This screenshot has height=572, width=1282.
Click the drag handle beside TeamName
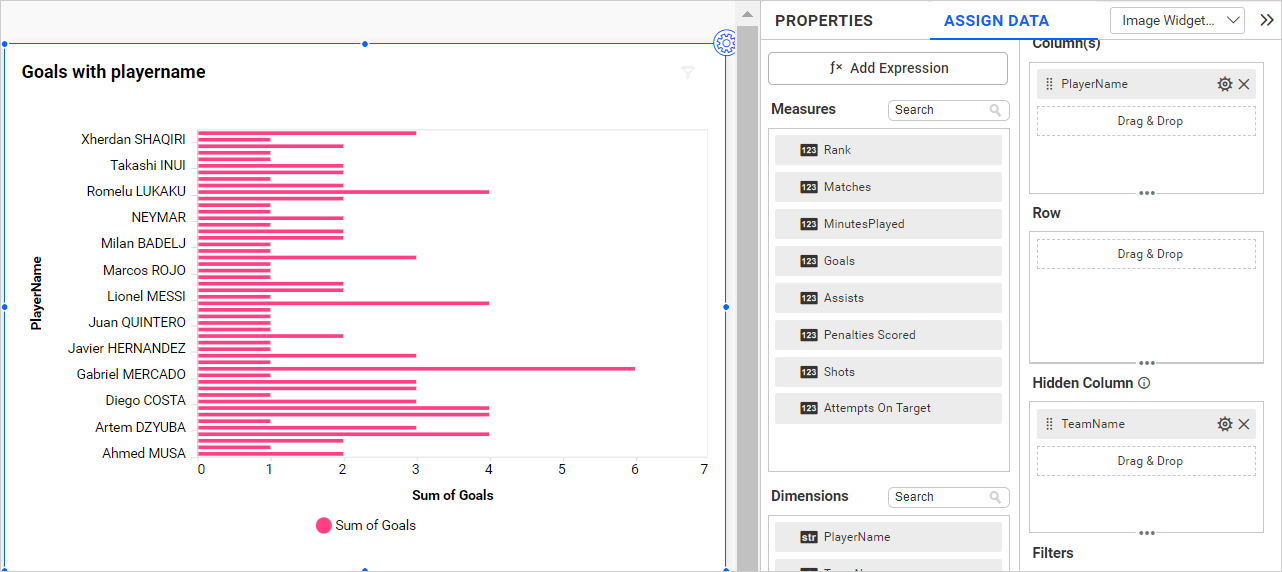[x=1049, y=425]
